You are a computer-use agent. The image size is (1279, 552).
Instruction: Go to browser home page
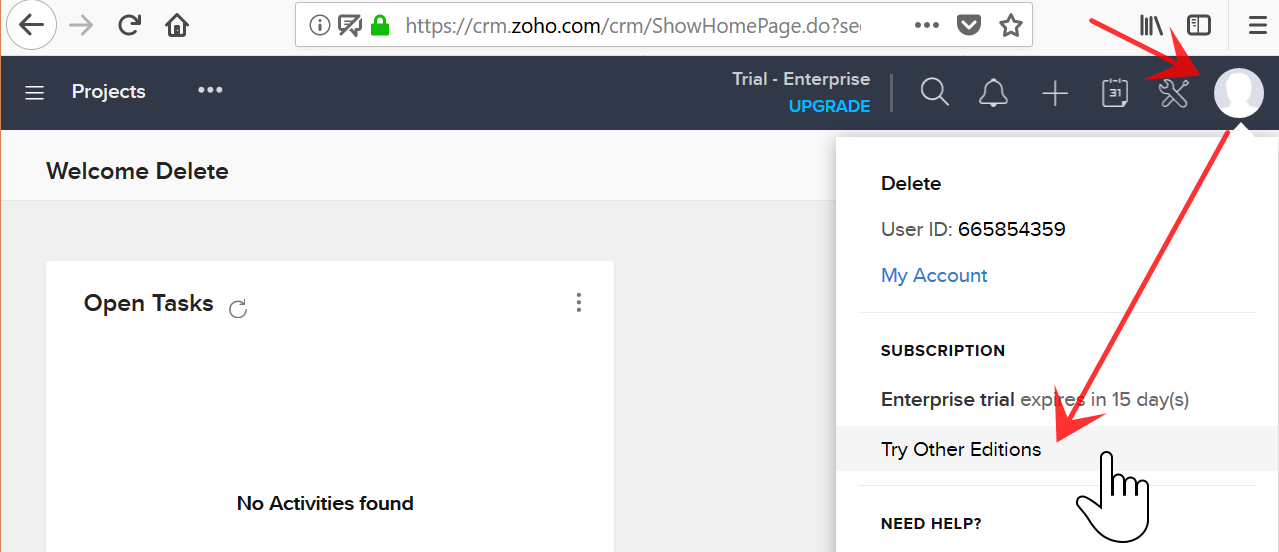tap(177, 25)
